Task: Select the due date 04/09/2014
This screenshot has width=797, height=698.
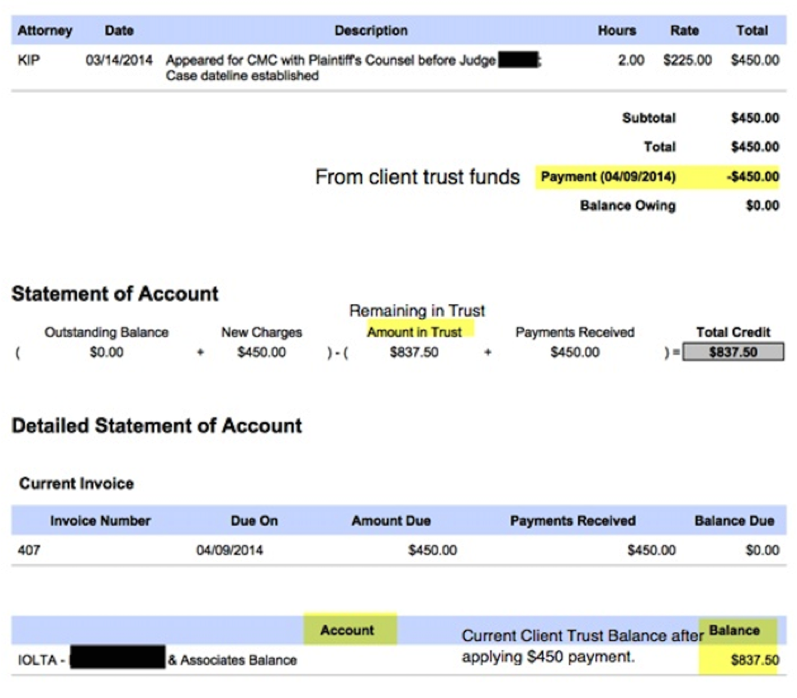Action: pos(229,550)
